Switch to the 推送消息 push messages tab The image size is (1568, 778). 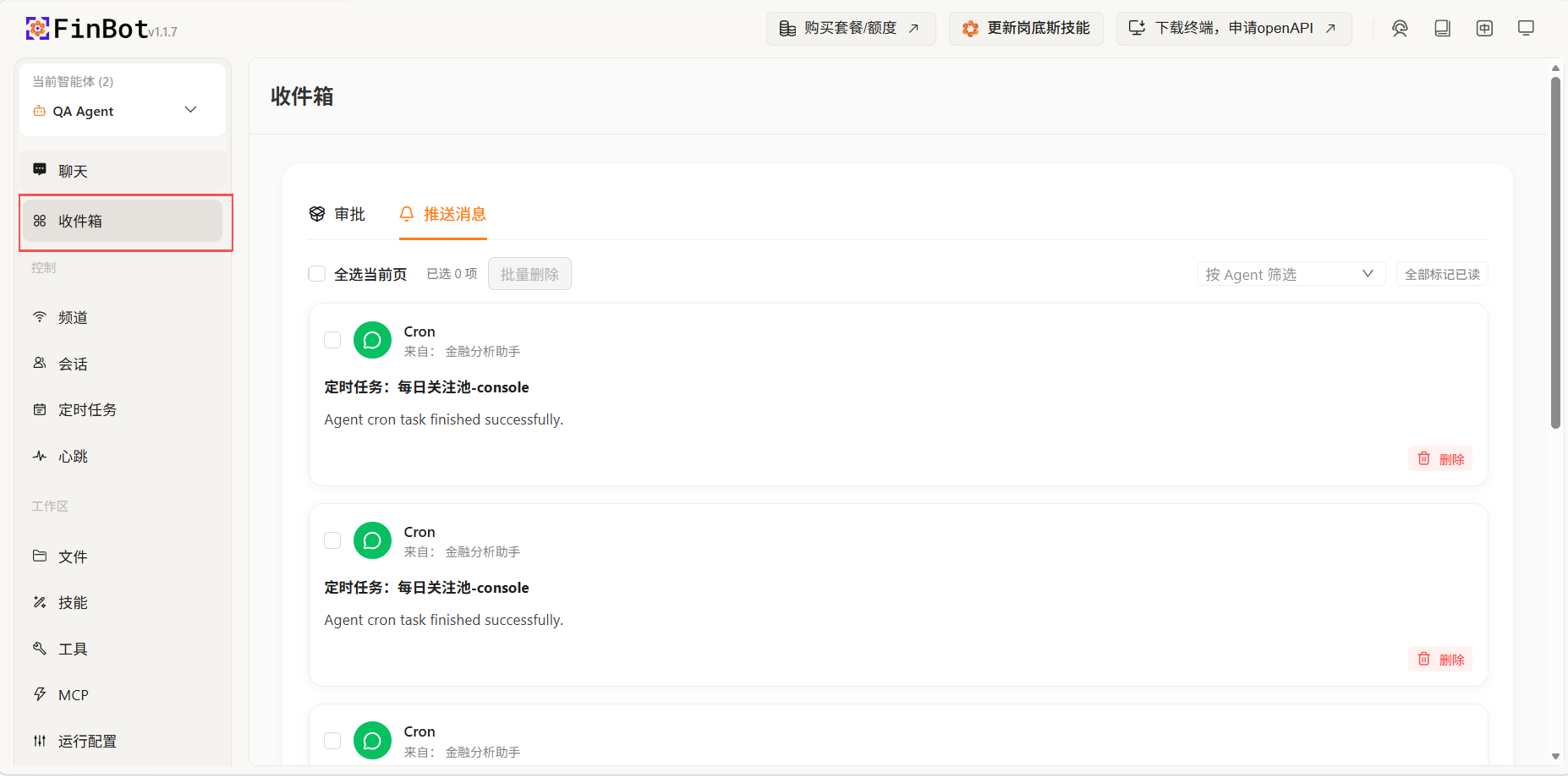pyautogui.click(x=443, y=214)
